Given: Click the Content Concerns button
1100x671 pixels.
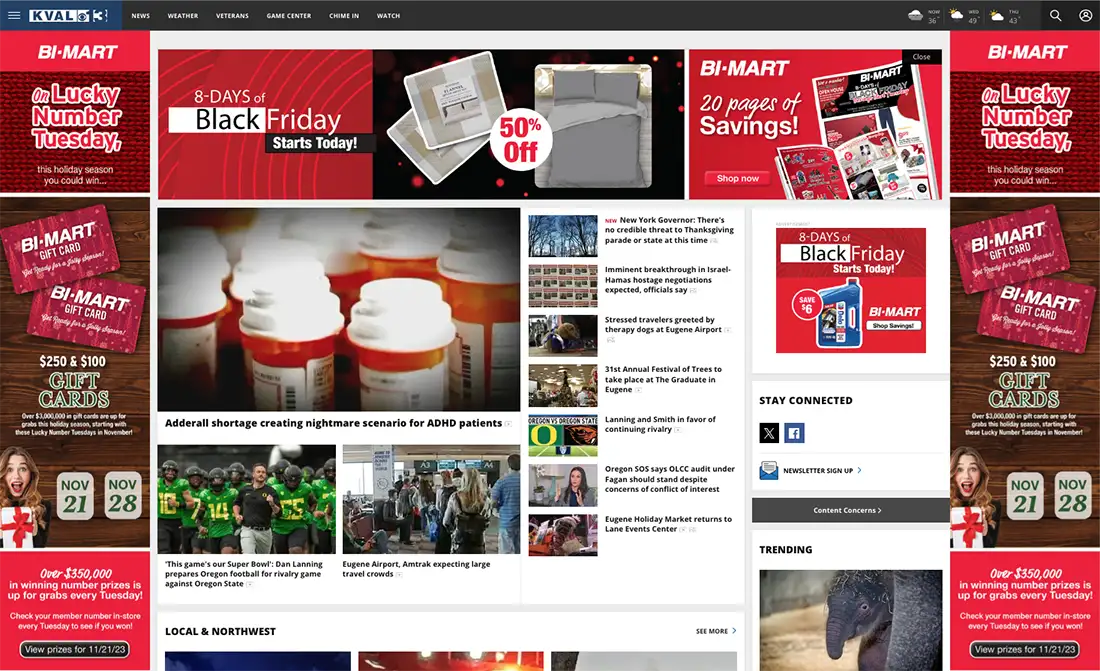Looking at the screenshot, I should tap(850, 510).
